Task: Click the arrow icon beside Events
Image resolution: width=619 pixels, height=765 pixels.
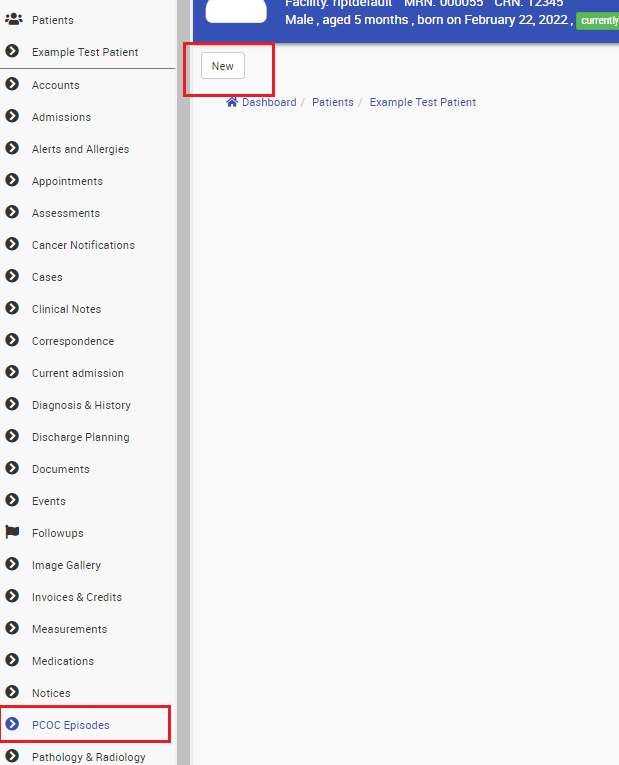Action: tap(12, 500)
